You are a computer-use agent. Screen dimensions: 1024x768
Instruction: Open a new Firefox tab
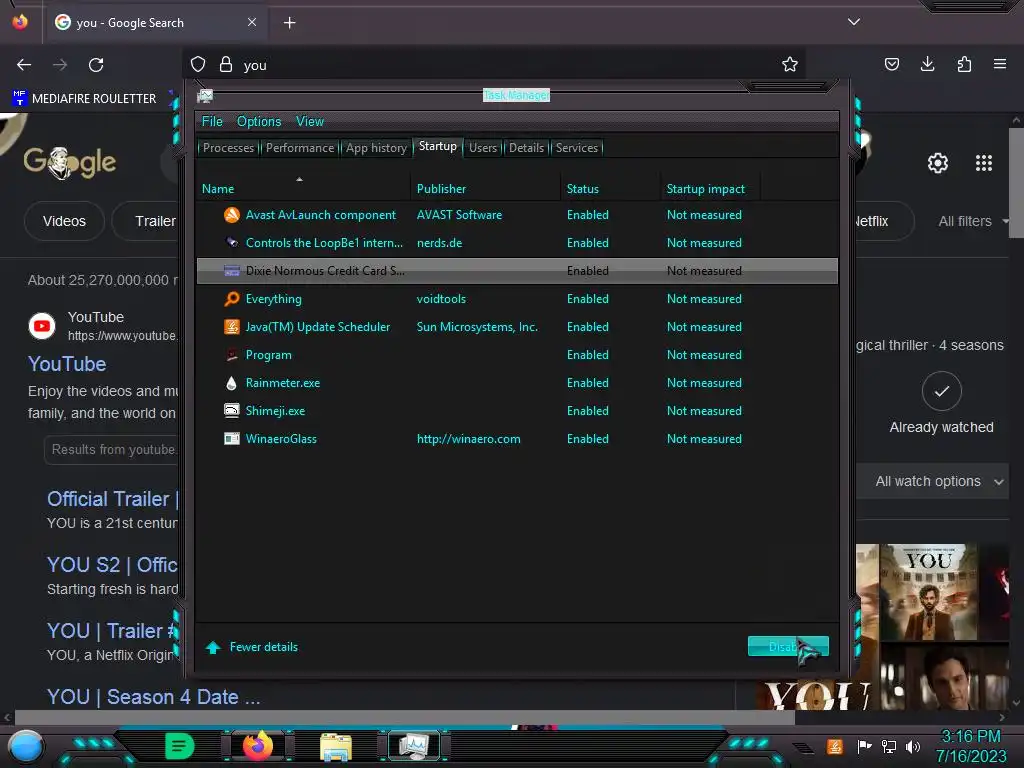click(289, 23)
